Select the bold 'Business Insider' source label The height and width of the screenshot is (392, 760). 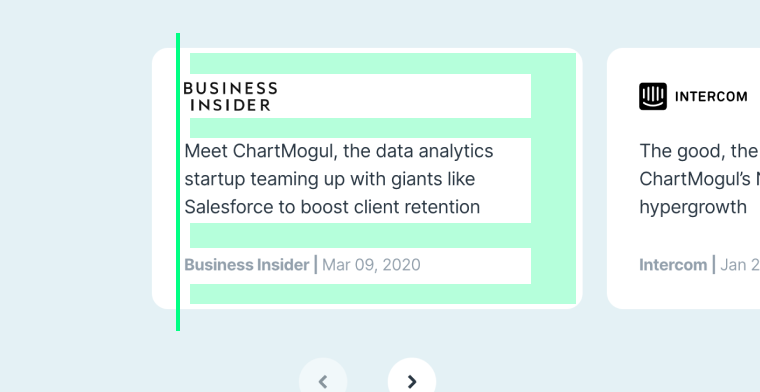click(247, 265)
